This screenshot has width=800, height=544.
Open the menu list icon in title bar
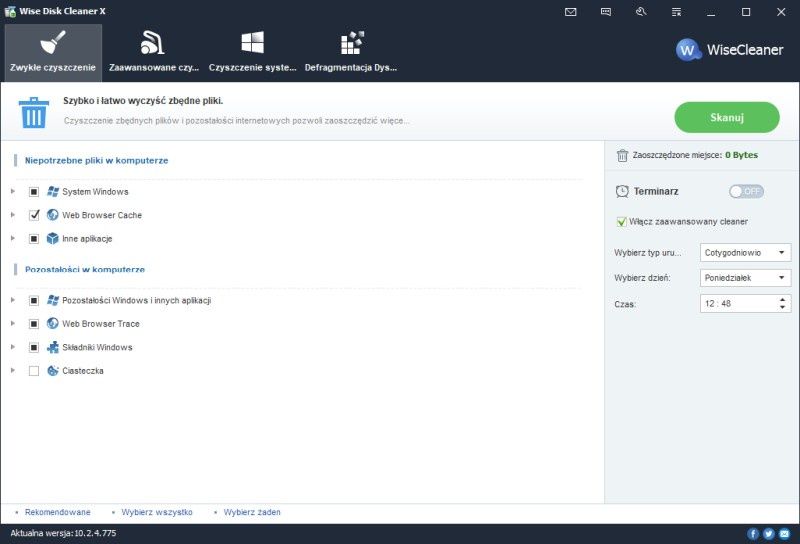pos(676,12)
